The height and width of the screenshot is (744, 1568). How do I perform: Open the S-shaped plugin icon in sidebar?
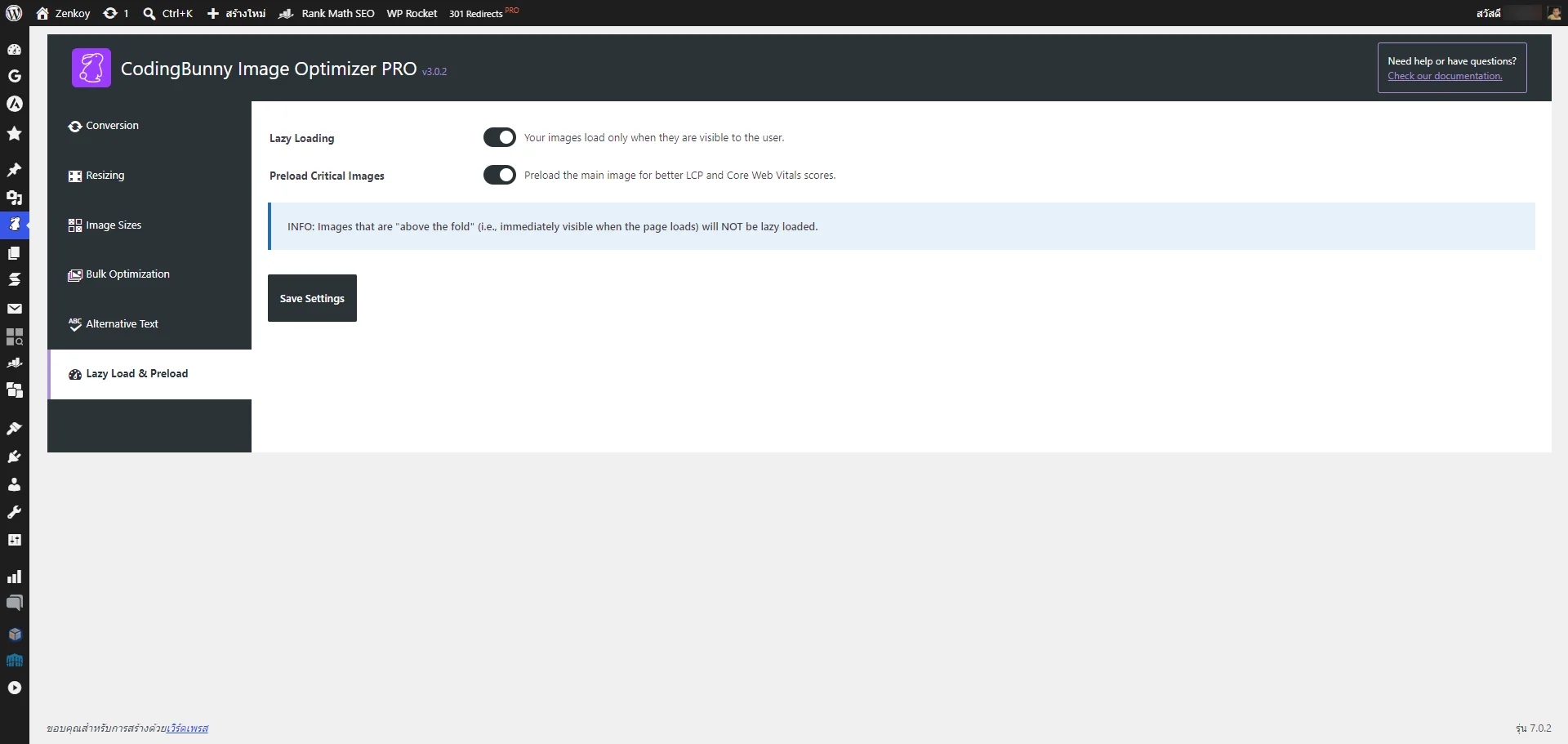(14, 279)
